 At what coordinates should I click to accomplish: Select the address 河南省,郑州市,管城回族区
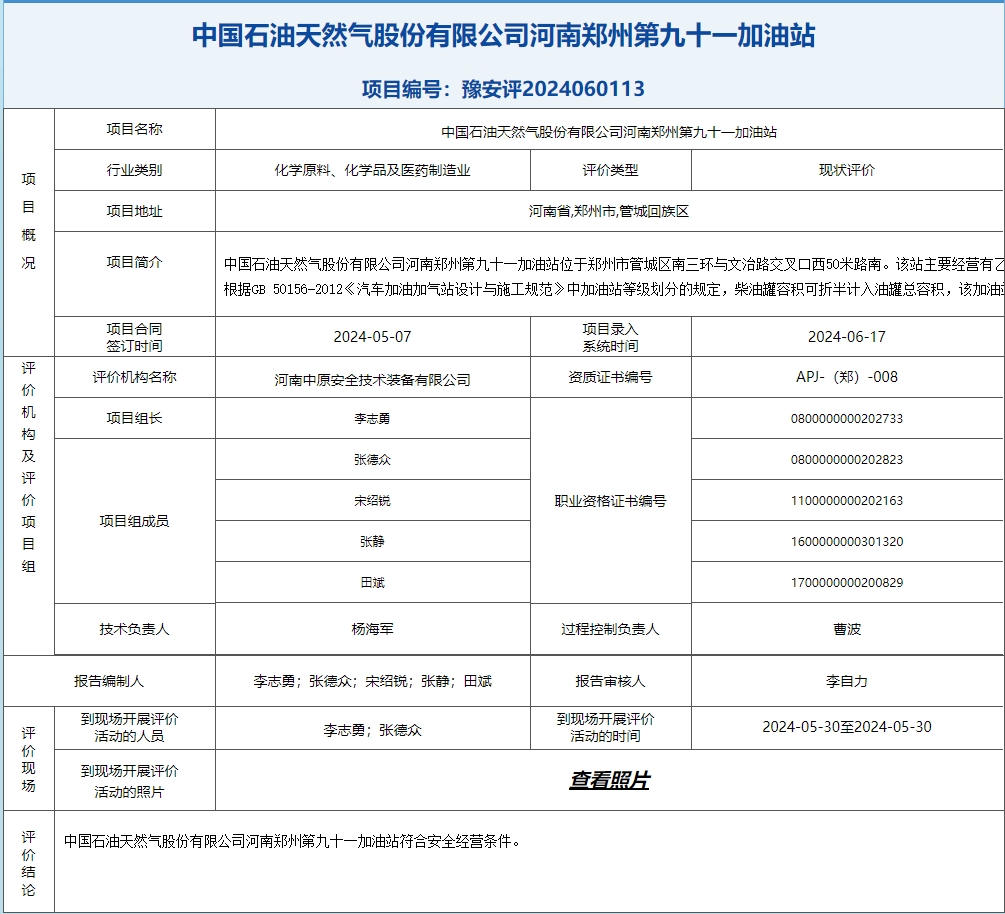[609, 211]
